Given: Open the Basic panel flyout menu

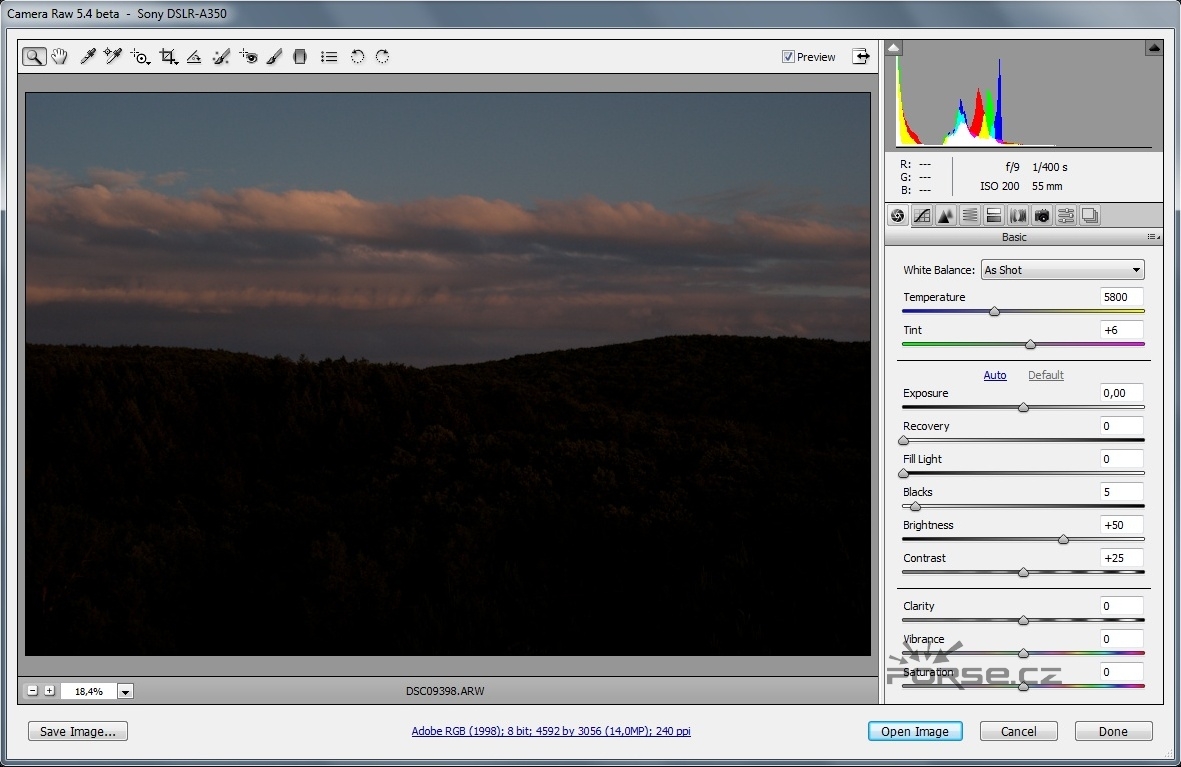Looking at the screenshot, I should coord(1153,237).
